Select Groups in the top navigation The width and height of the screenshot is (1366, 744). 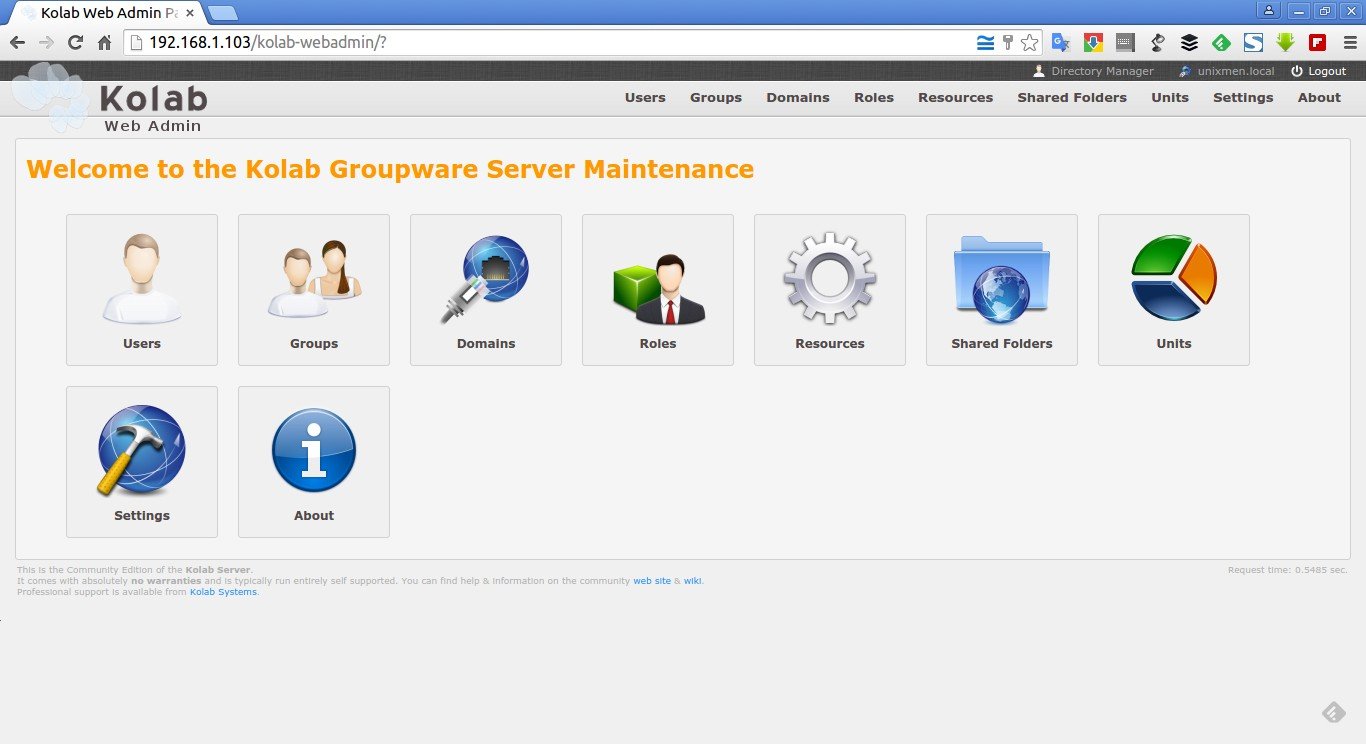(x=716, y=97)
